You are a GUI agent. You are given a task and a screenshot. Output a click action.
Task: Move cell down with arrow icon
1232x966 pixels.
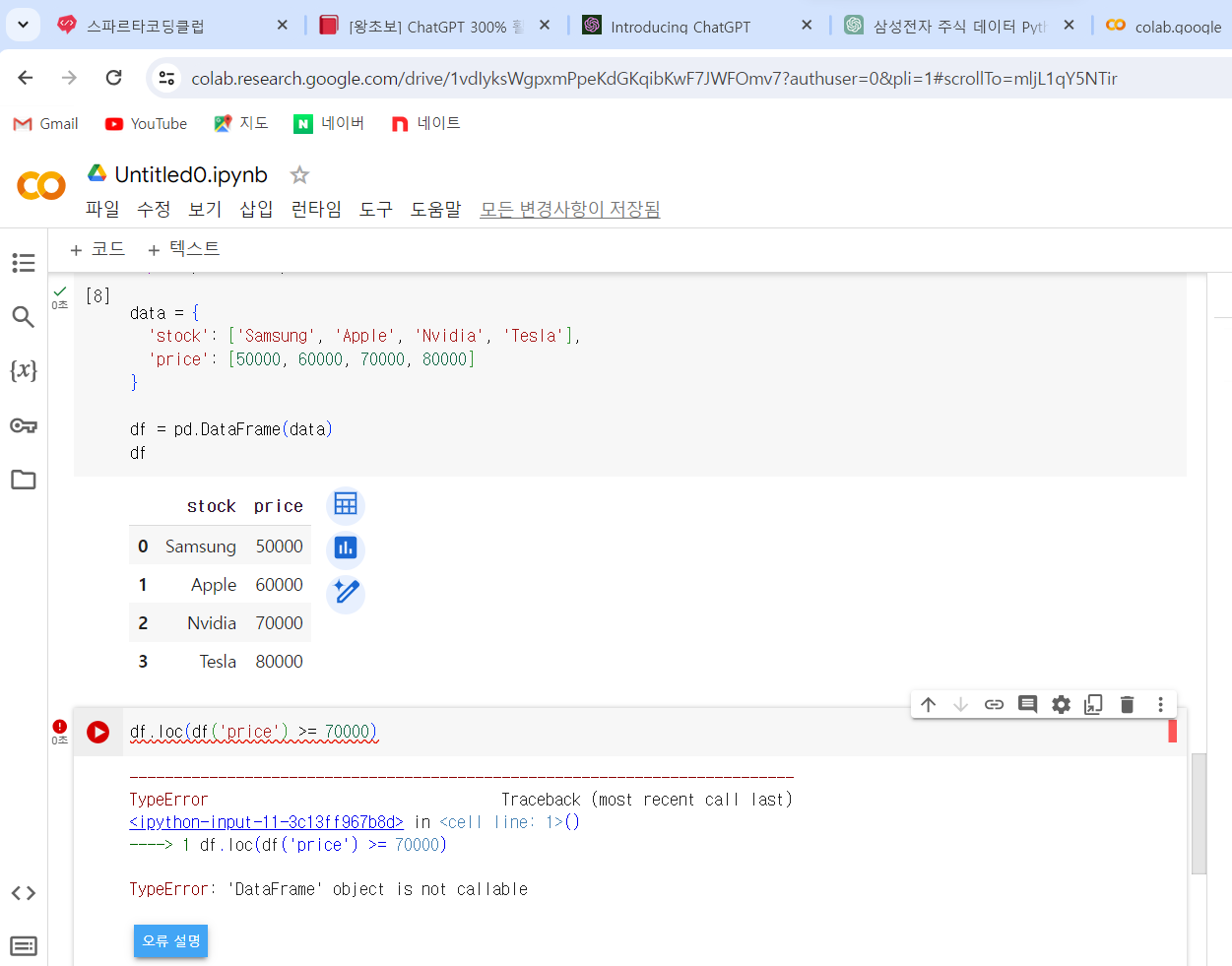(961, 704)
